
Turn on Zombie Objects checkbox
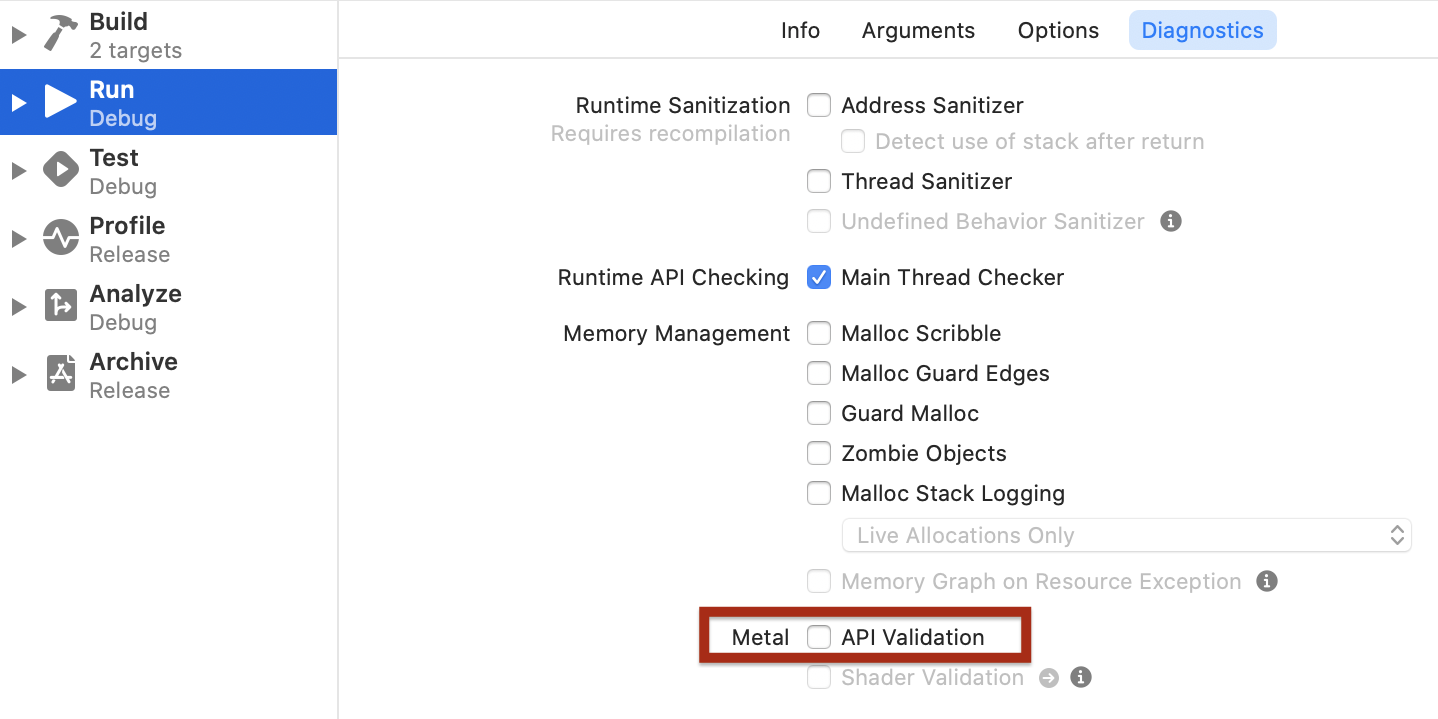[x=819, y=453]
